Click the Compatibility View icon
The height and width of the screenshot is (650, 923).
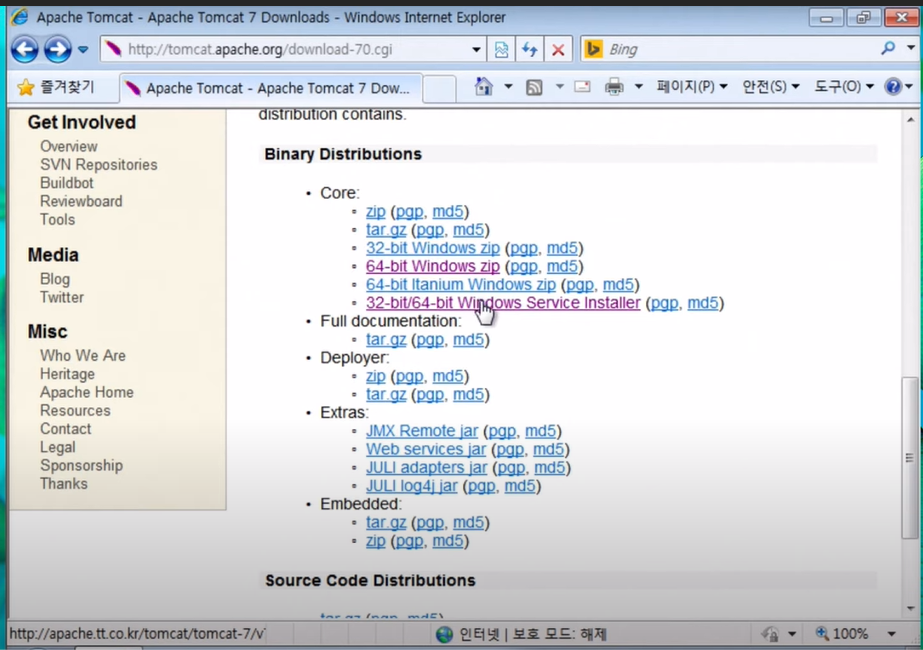click(x=502, y=49)
